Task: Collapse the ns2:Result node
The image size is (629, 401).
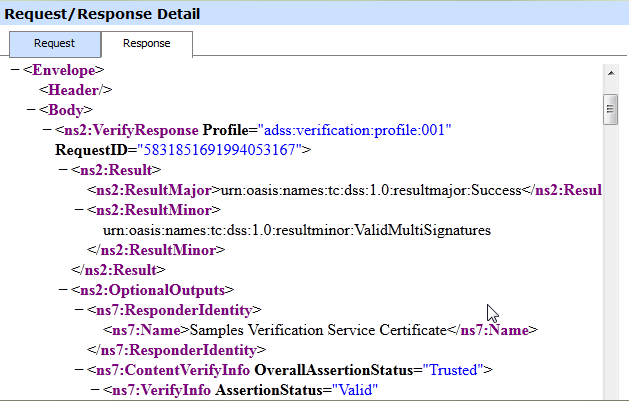Action: coord(63,170)
